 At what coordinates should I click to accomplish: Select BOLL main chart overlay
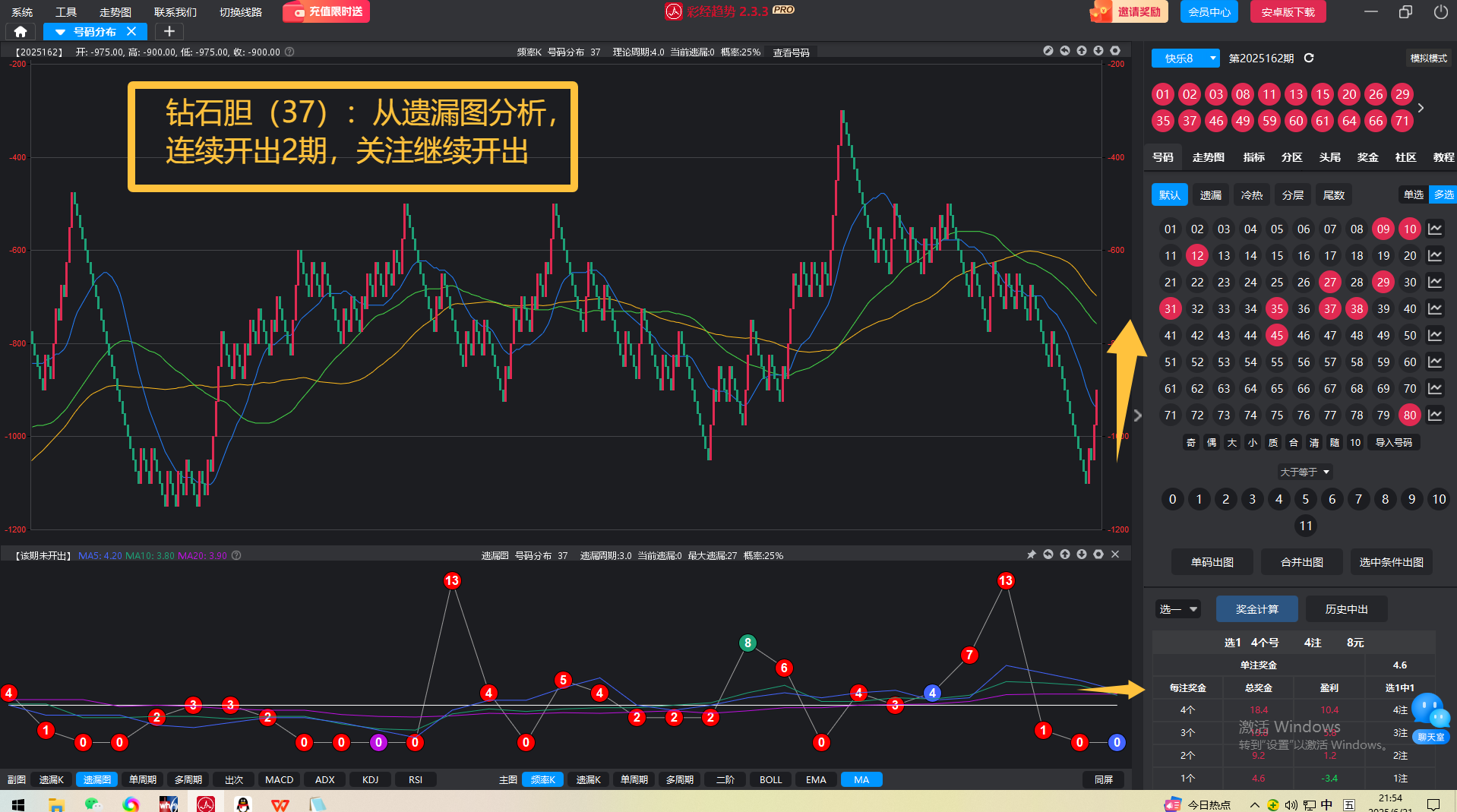pyautogui.click(x=770, y=779)
